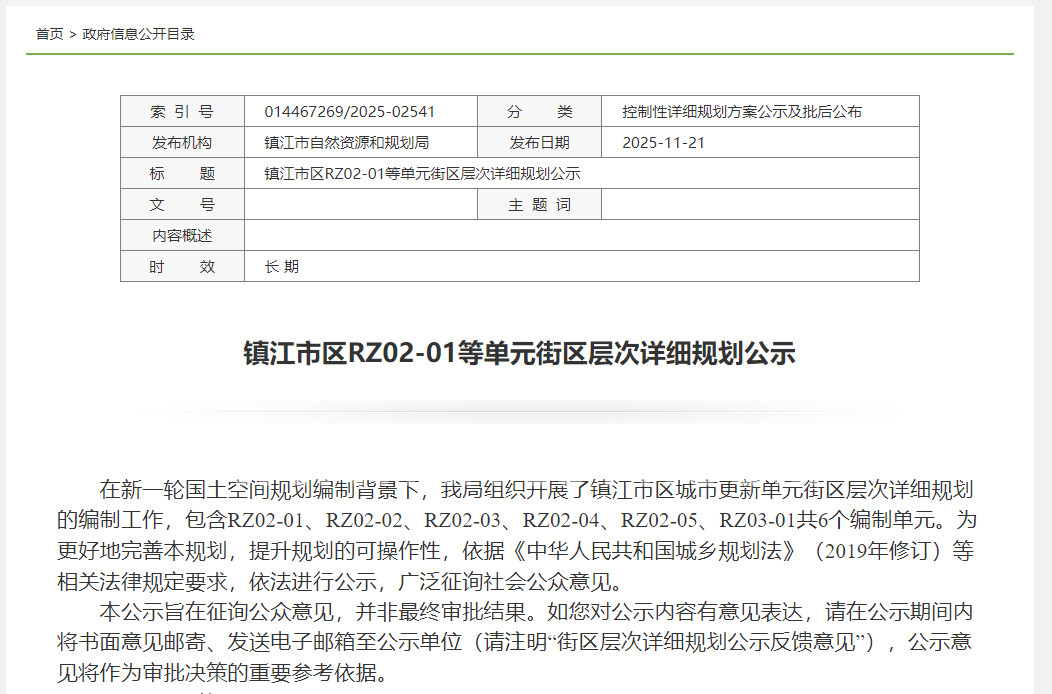Click the 文号 label cell
Viewport: 1052px width, 694px height.
pyautogui.click(x=182, y=205)
